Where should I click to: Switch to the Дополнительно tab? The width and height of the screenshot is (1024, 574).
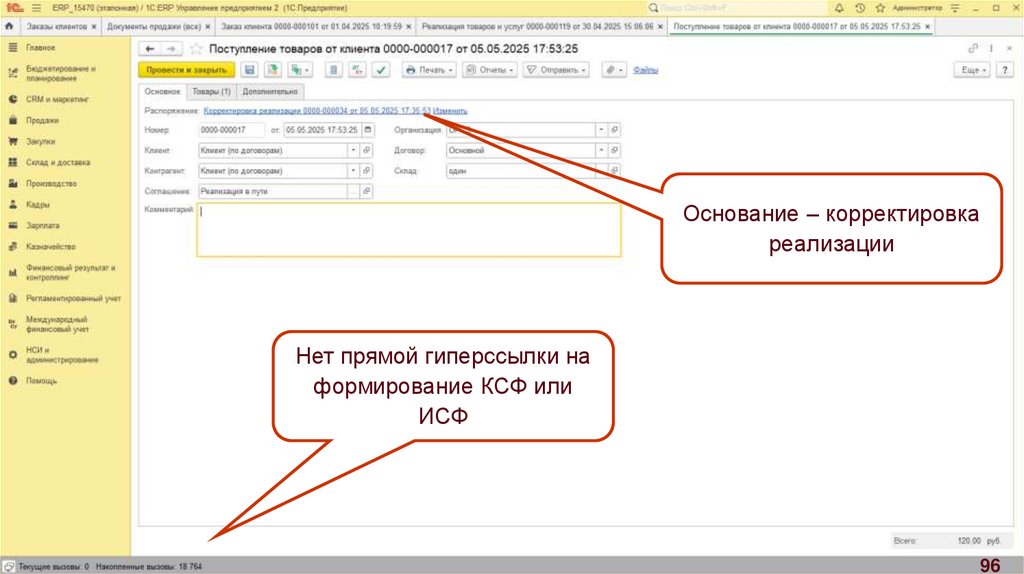coord(270,91)
